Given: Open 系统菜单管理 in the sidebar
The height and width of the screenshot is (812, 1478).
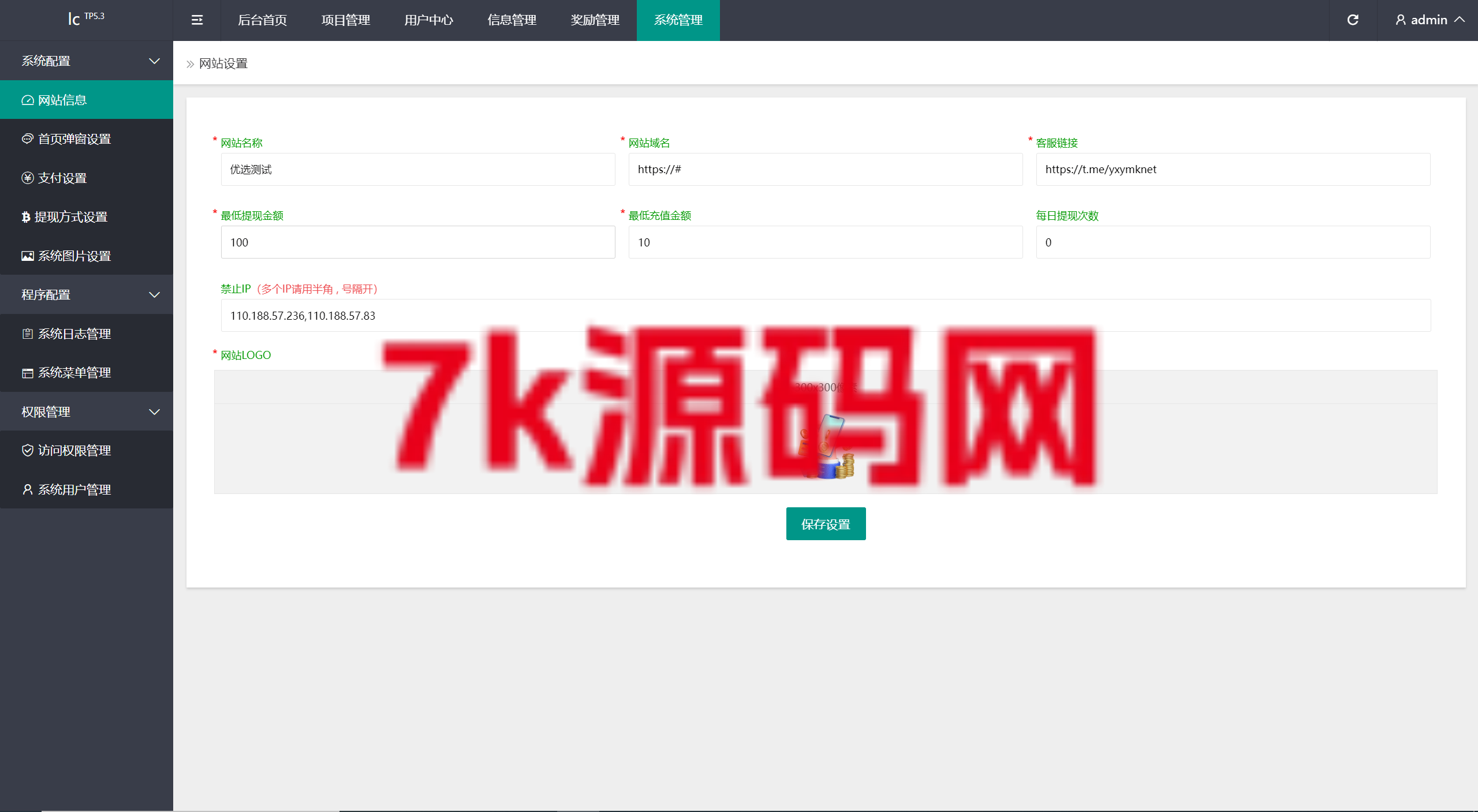Looking at the screenshot, I should click(87, 373).
